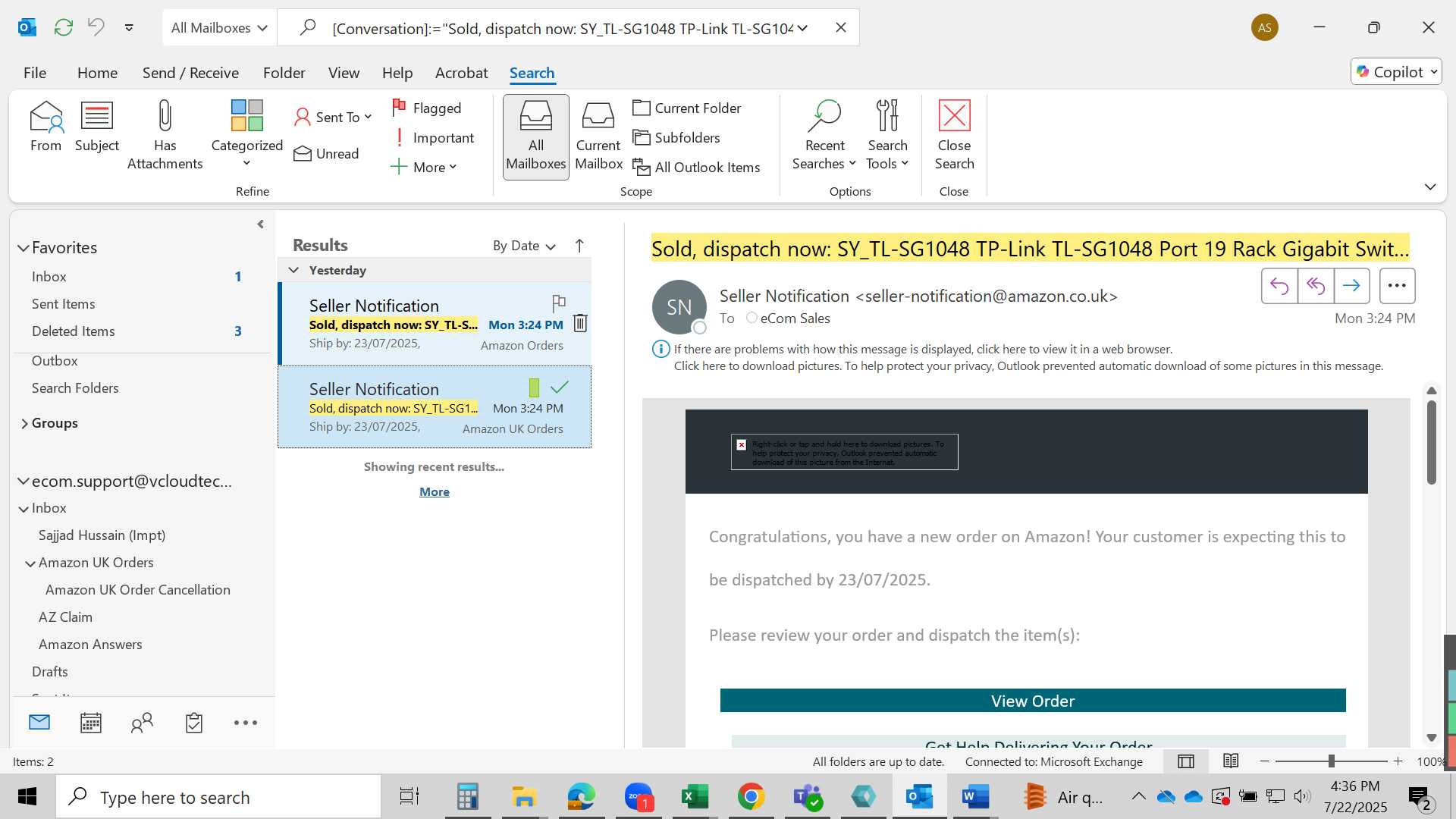The width and height of the screenshot is (1456, 819).
Task: Open more navigation options ellipsis
Action: pos(246,723)
